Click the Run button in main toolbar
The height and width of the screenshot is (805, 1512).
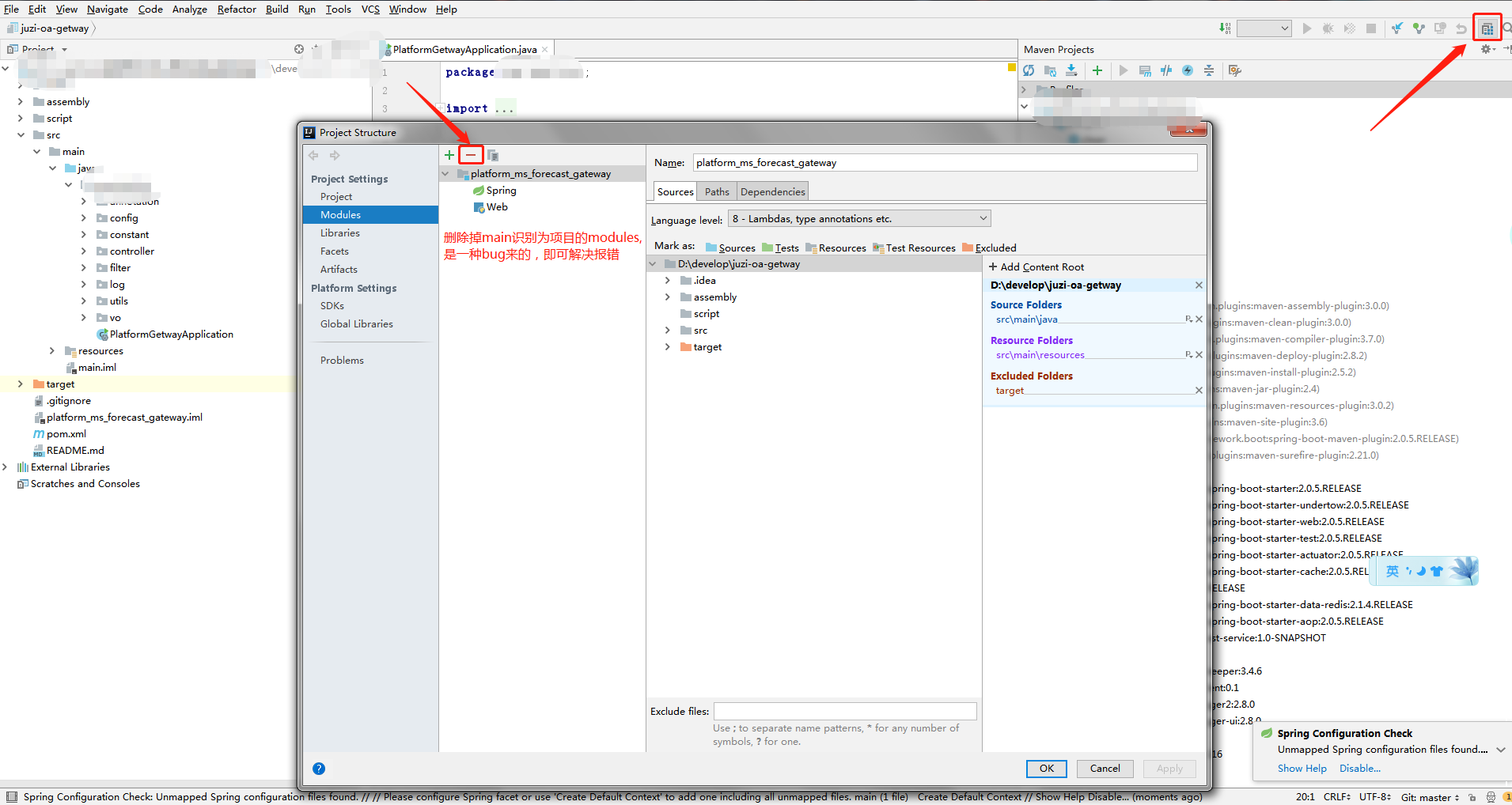click(x=1307, y=28)
